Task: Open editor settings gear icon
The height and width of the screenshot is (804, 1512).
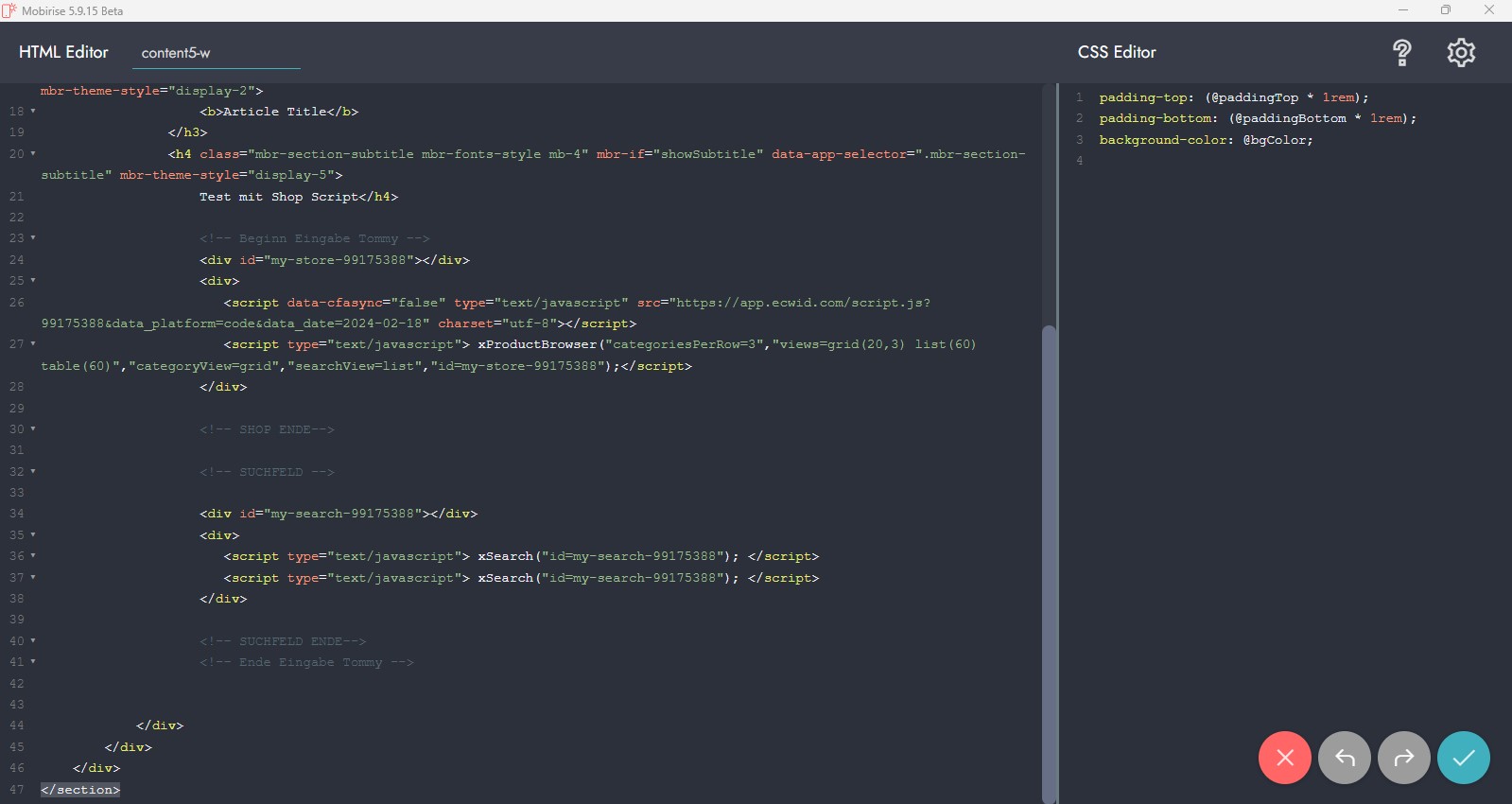Action: (1461, 52)
